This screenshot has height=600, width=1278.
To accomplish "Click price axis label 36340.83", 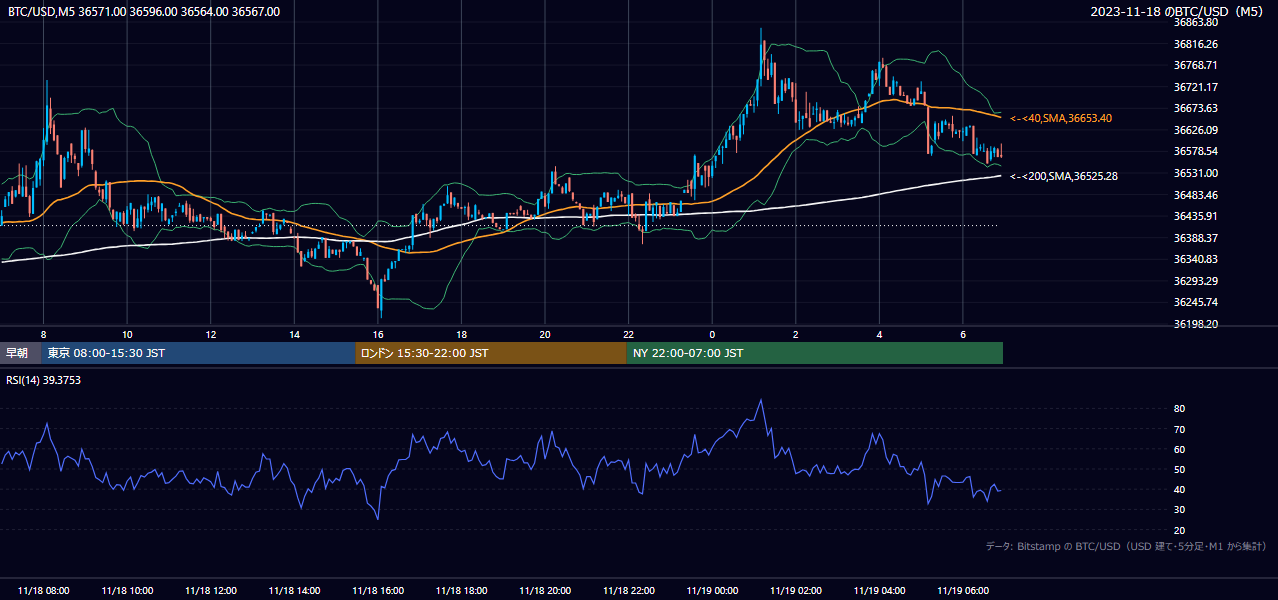I will (x=1196, y=259).
